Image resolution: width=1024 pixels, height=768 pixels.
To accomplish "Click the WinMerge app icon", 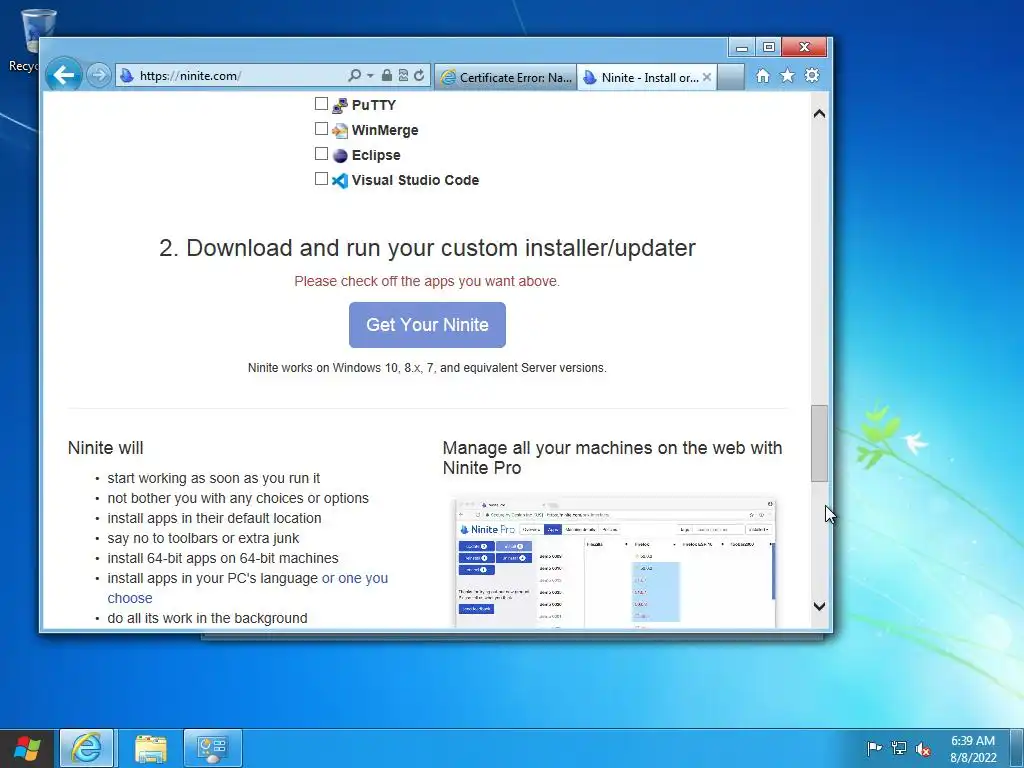I will pyautogui.click(x=340, y=131).
